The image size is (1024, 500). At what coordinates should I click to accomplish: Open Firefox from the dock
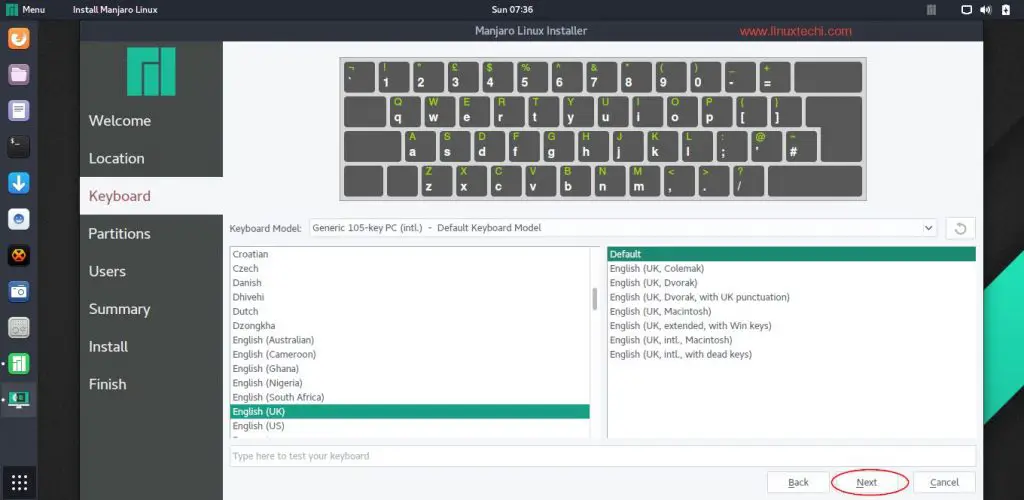click(x=18, y=38)
